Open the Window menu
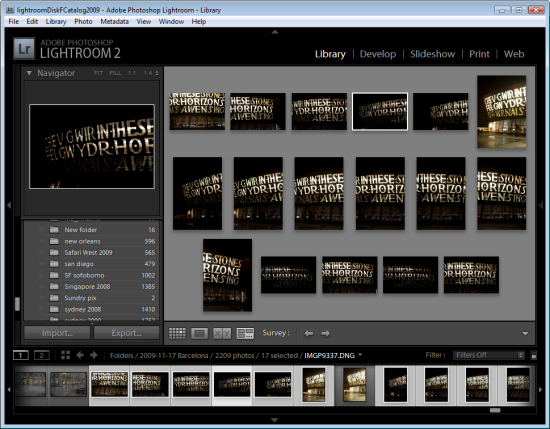The width and height of the screenshot is (550, 429). (171, 21)
